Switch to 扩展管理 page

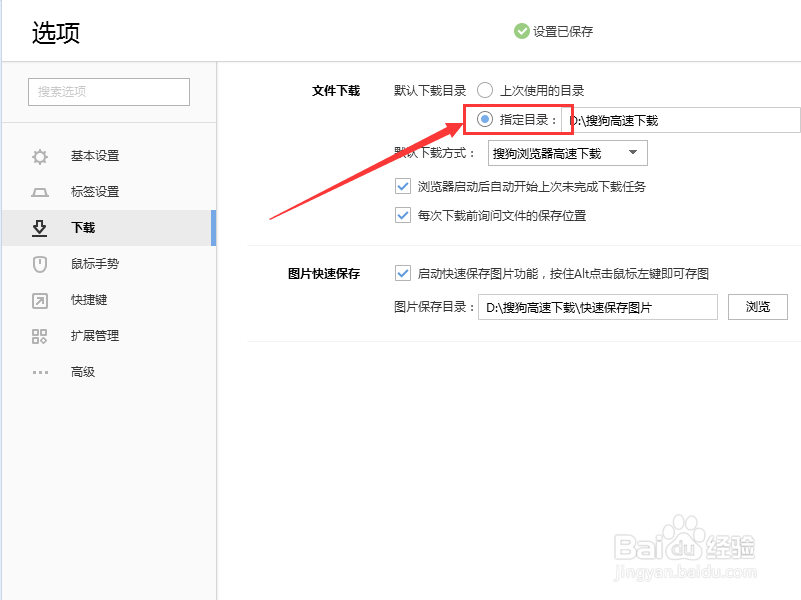(x=109, y=336)
